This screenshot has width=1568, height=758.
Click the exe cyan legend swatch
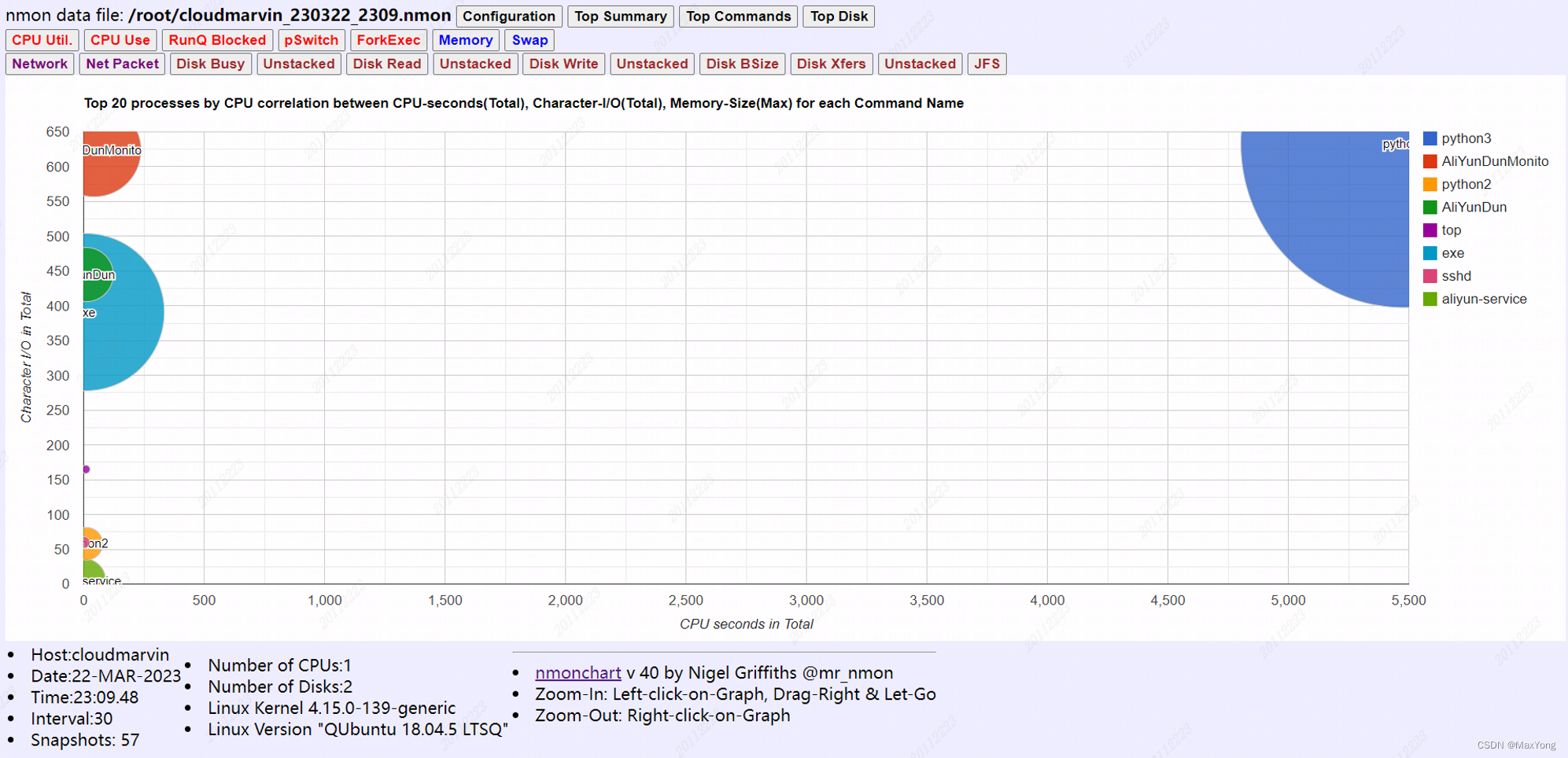click(x=1430, y=253)
